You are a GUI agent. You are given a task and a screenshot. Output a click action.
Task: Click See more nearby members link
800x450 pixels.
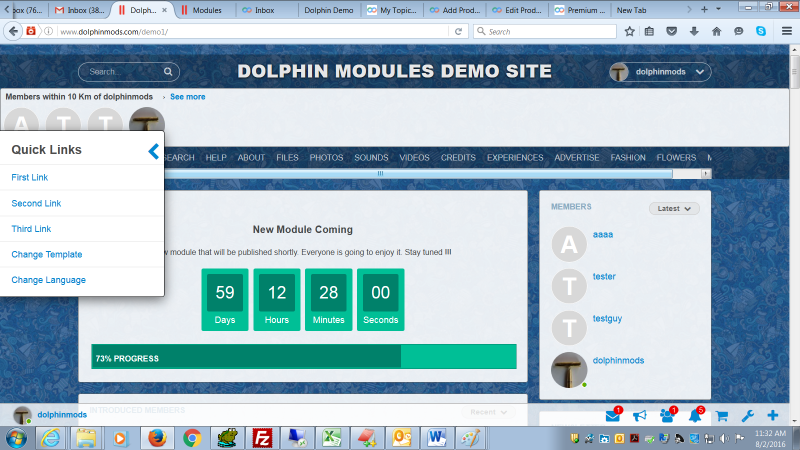click(x=188, y=97)
